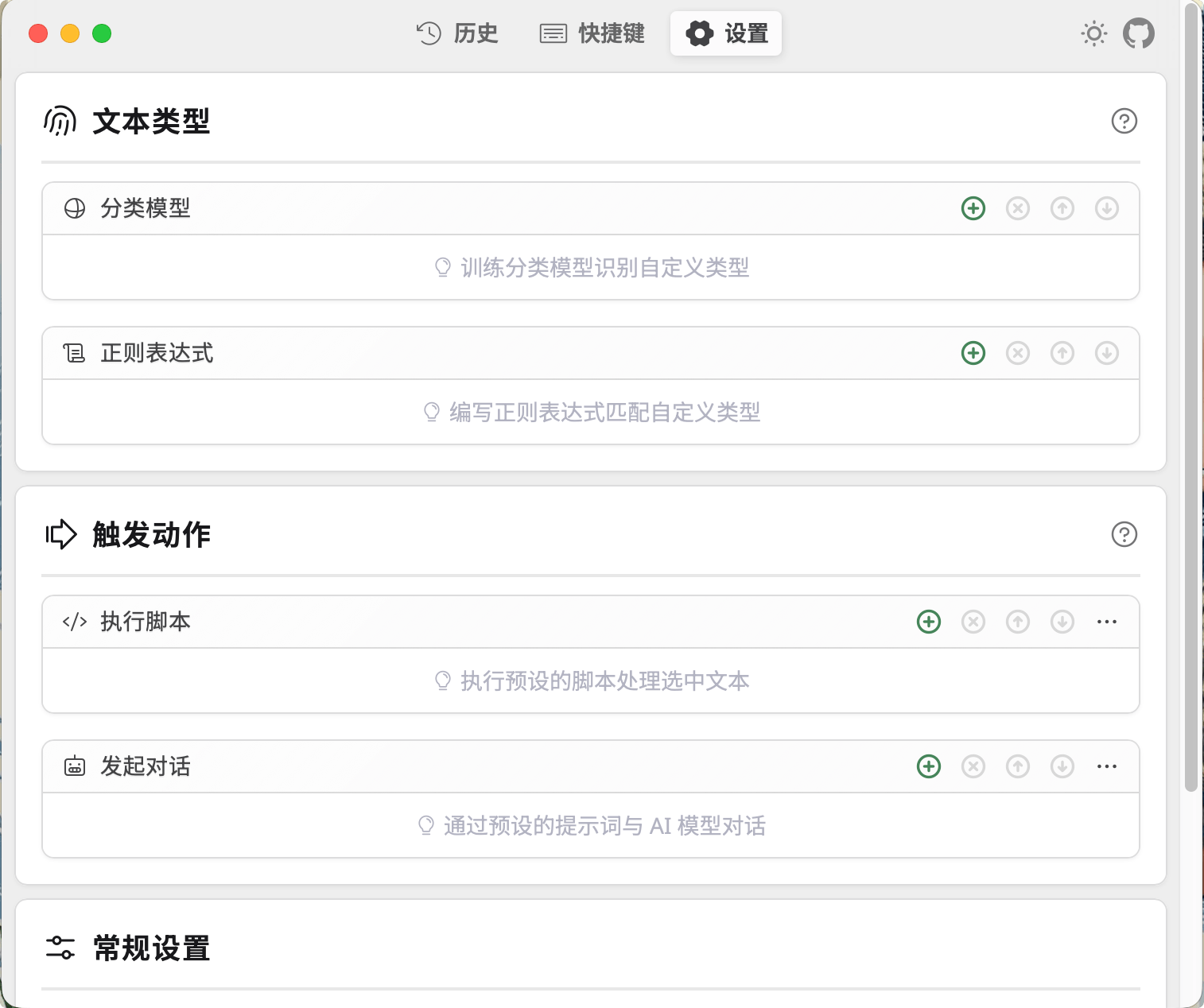Move the 正则表达式 entry down
The image size is (1204, 1008).
(1107, 352)
